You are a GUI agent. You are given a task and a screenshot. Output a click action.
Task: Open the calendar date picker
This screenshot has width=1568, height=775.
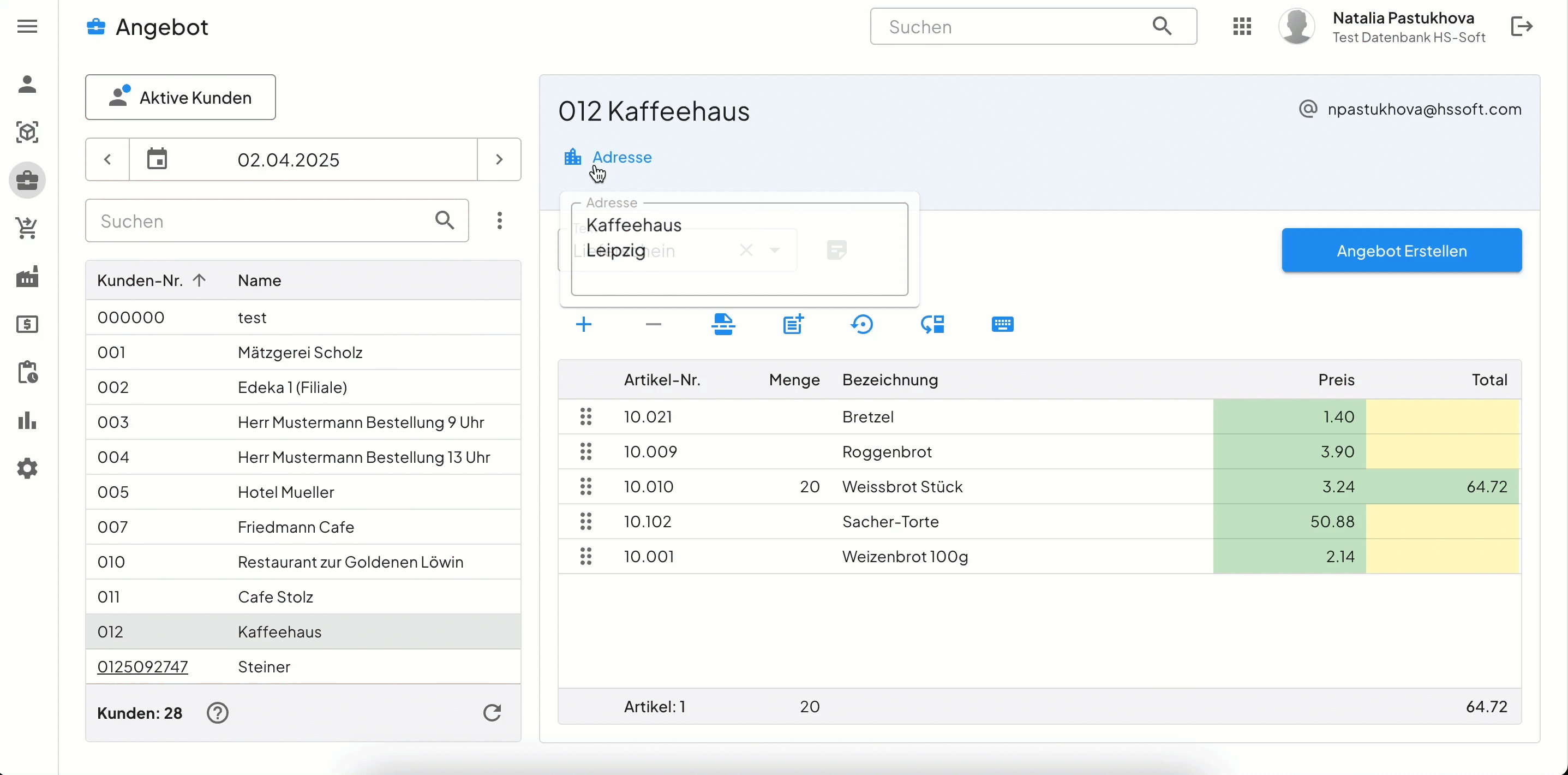pyautogui.click(x=157, y=159)
